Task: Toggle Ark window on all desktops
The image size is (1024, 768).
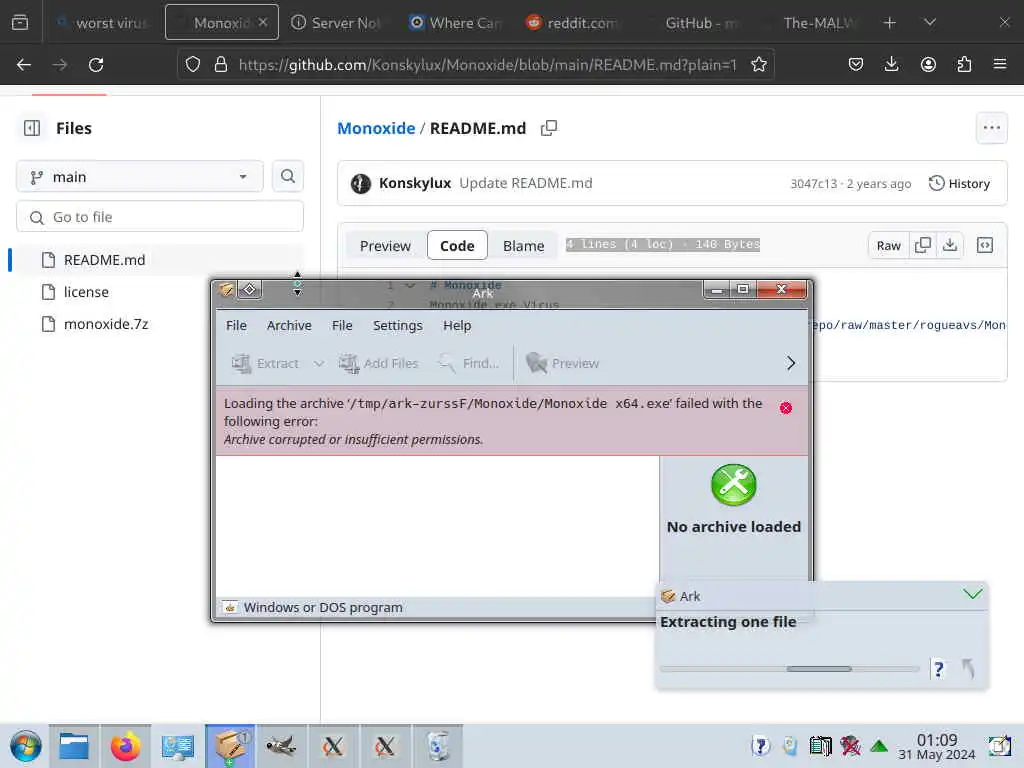Action: coord(250,289)
